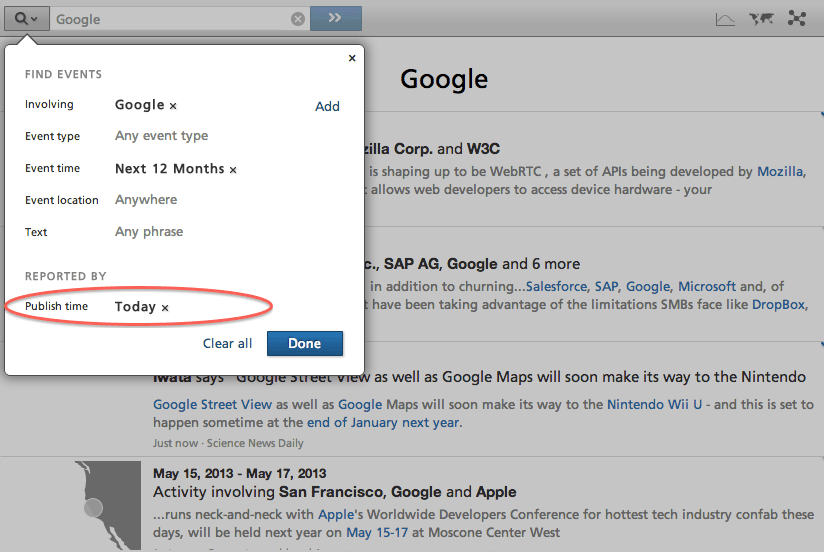
Task: Select Next 12 Months event time
Action: [x=169, y=169]
